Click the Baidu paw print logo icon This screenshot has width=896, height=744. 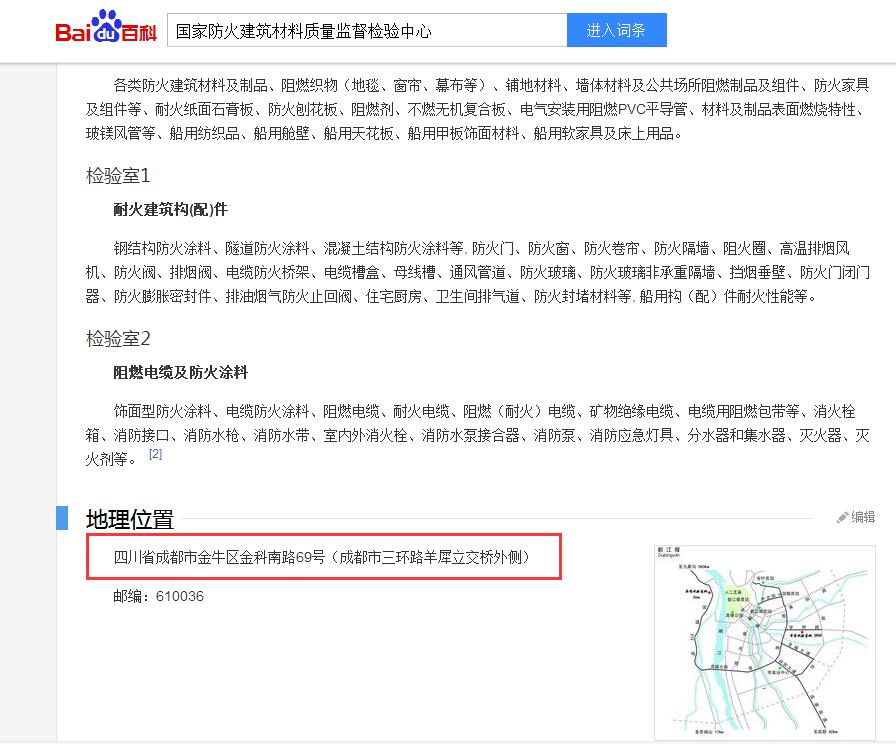(105, 27)
